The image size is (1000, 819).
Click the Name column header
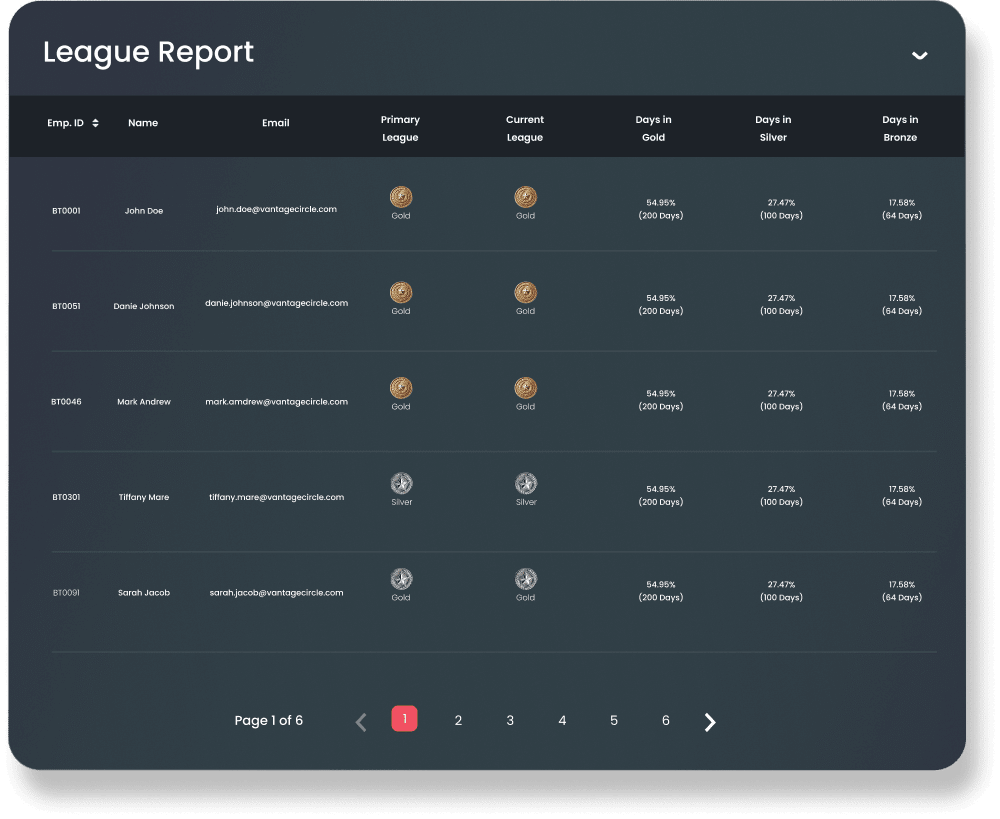point(143,123)
